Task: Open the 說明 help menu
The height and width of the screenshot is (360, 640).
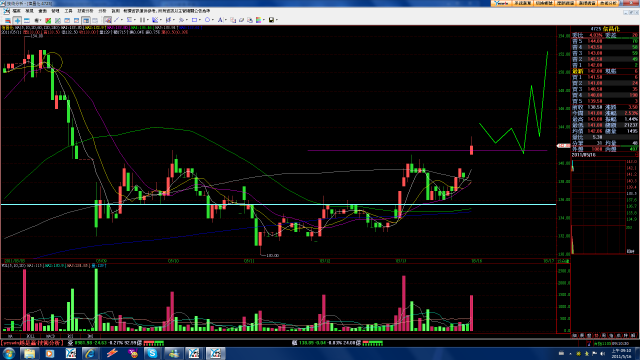Action: [x=116, y=11]
